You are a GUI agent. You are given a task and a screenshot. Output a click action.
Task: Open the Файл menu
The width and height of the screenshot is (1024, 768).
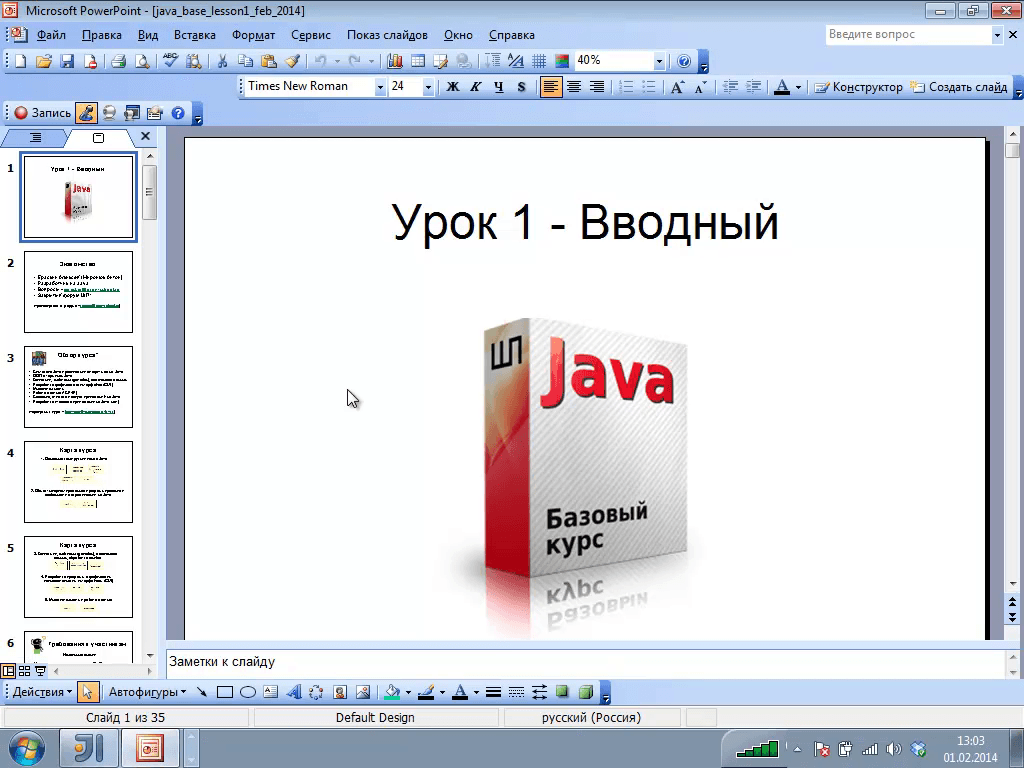(x=51, y=35)
